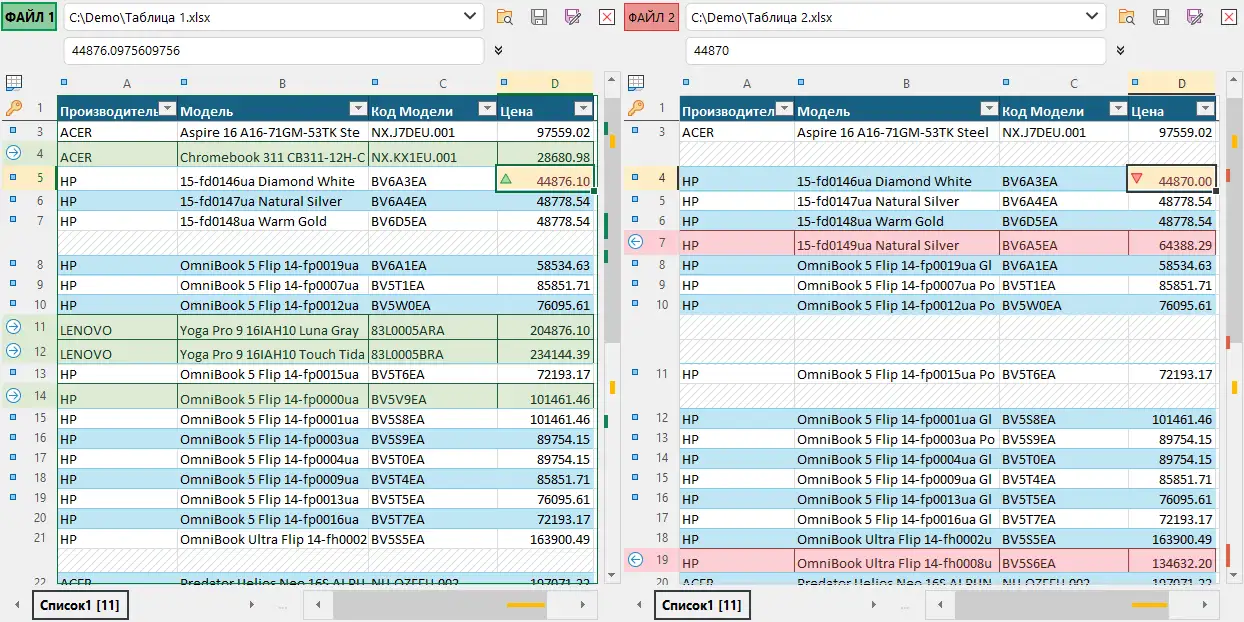The width and height of the screenshot is (1244, 622).
Task: Toggle row 11 marker square in File 2
Action: 636,372
